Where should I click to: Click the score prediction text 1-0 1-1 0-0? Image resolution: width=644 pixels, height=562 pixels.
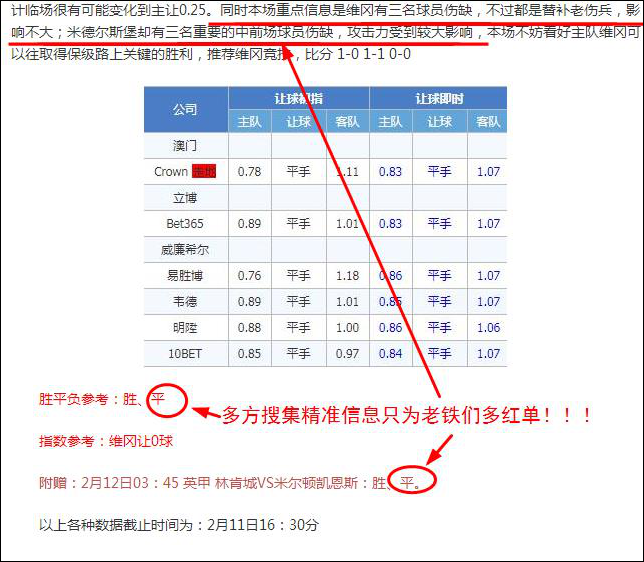pyautogui.click(x=374, y=54)
